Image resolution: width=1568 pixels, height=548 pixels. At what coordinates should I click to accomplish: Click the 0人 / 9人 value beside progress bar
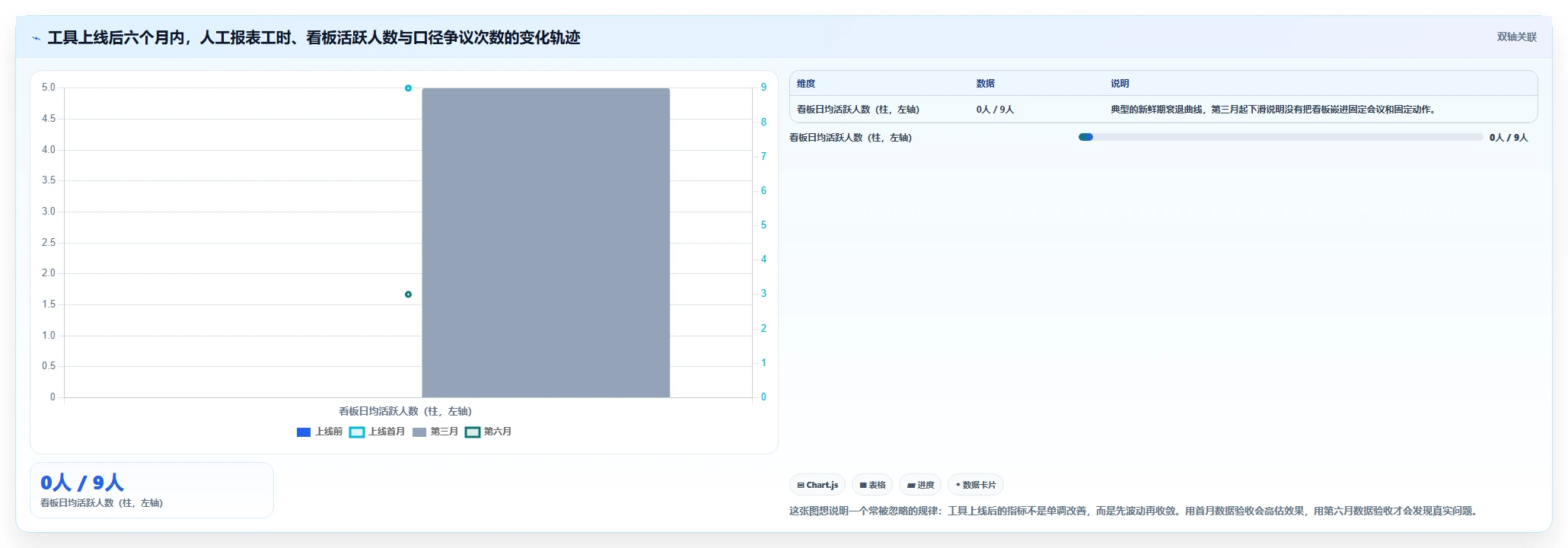tap(1509, 138)
